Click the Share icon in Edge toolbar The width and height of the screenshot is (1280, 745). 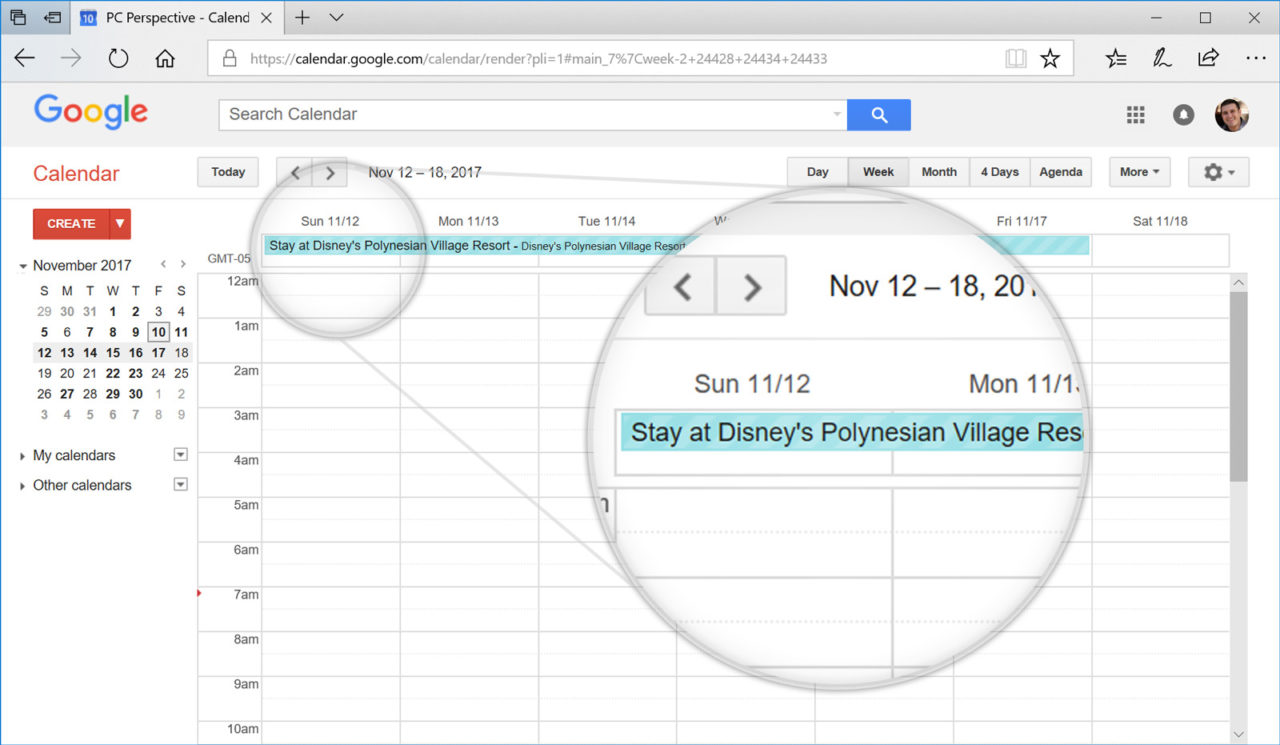click(x=1208, y=58)
